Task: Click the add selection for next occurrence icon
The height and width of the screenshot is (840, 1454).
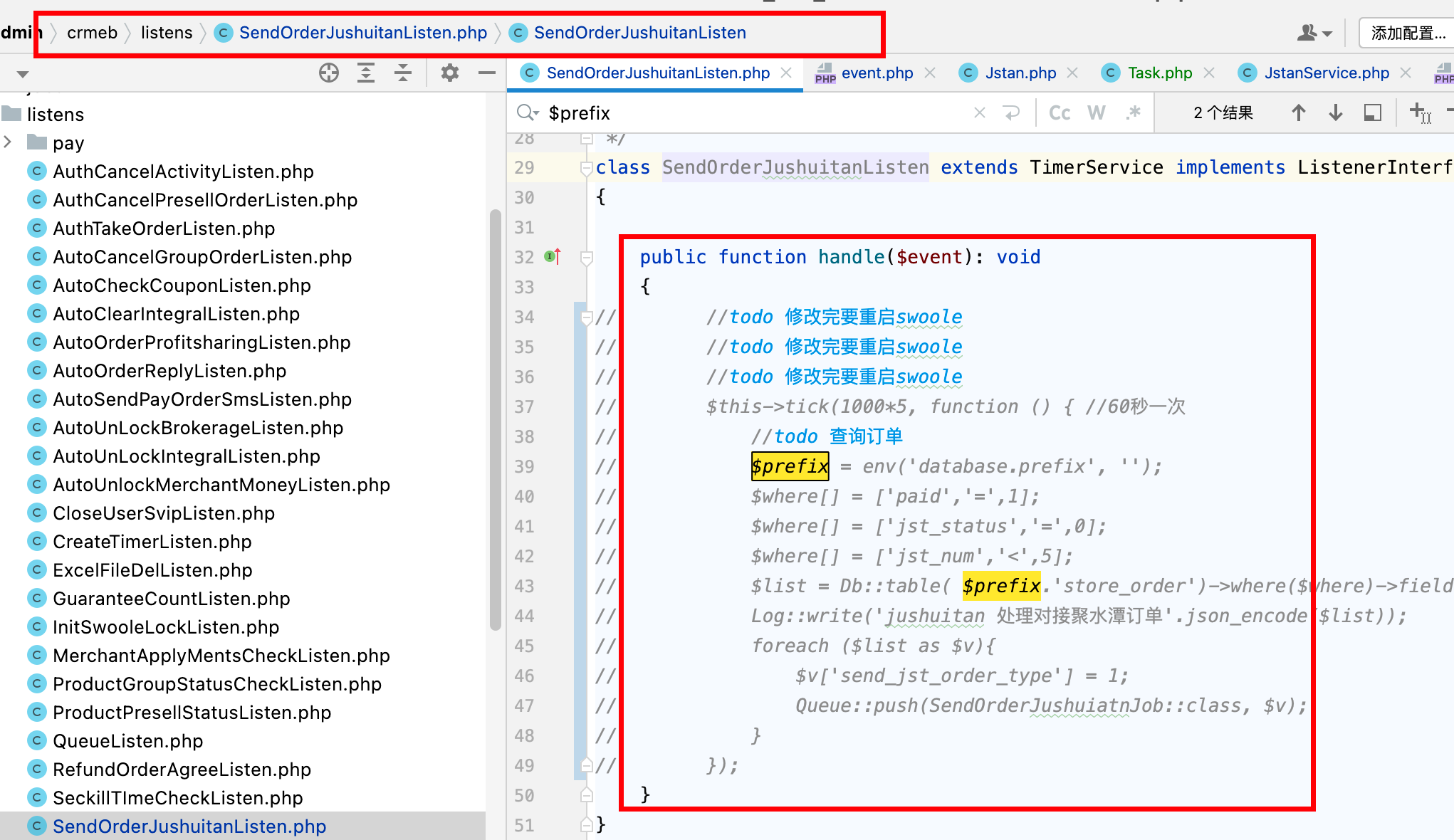Action: click(1420, 112)
